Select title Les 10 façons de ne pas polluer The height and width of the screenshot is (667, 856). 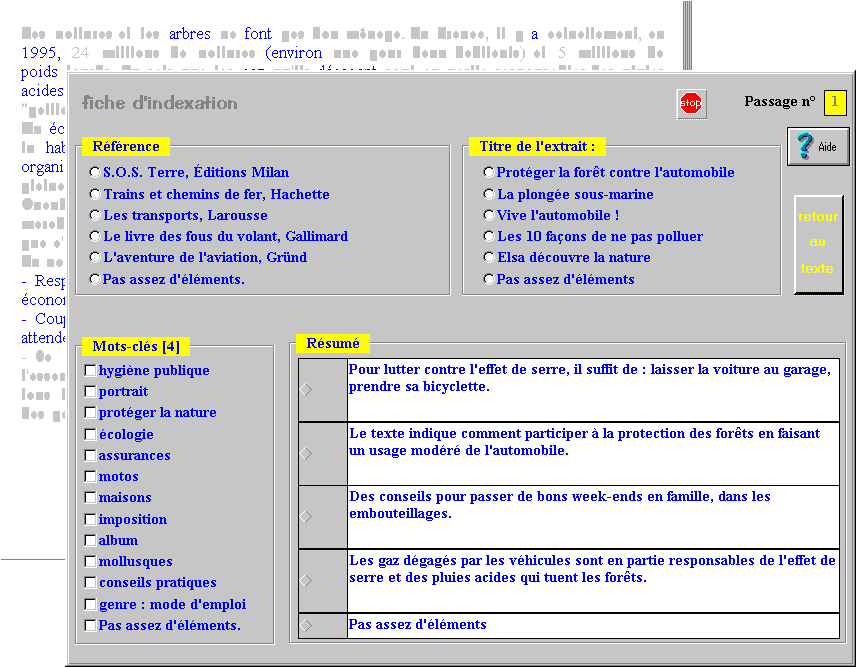click(x=489, y=237)
